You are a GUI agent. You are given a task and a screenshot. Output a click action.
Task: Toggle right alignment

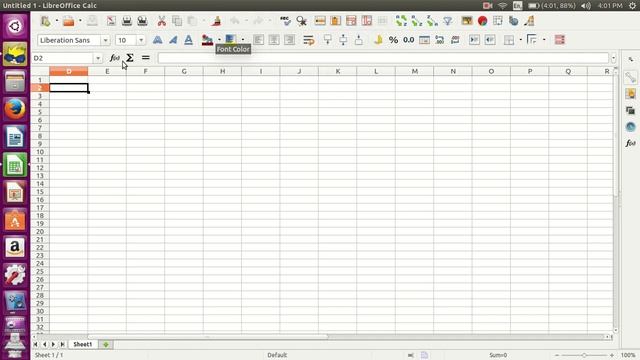[x=289, y=40]
